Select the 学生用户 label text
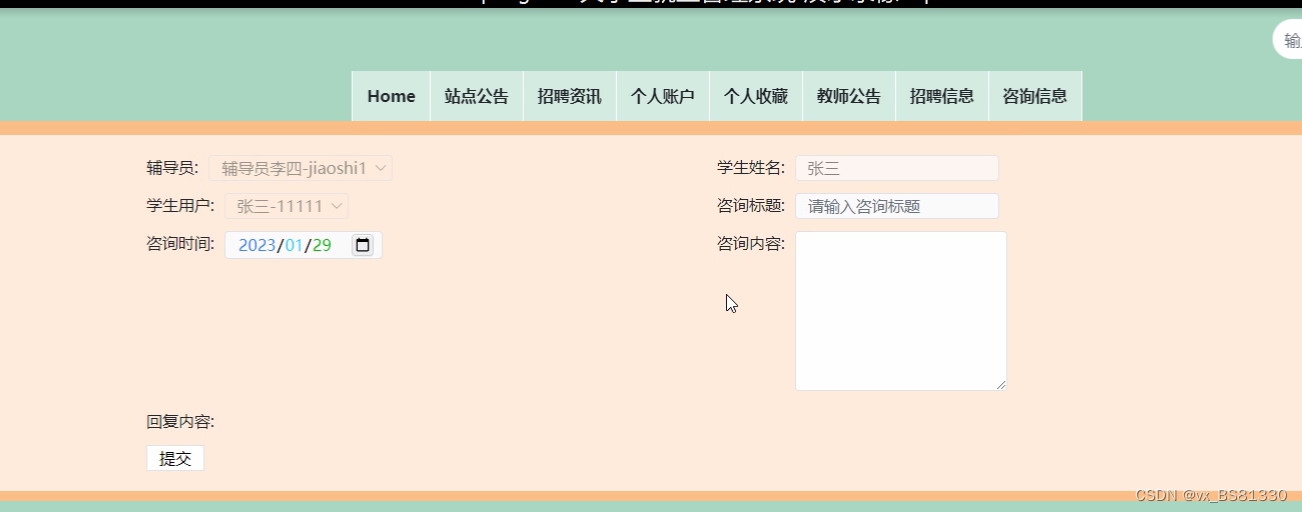Viewport: 1302px width, 512px height. (x=180, y=205)
